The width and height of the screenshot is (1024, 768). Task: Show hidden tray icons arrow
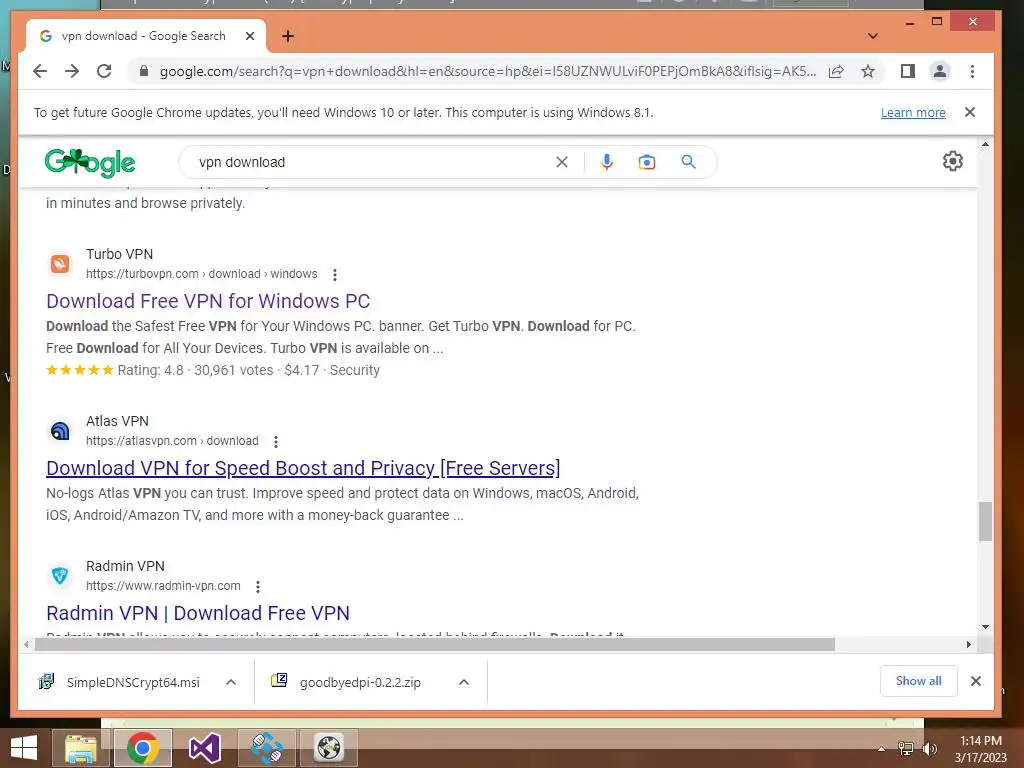point(881,749)
